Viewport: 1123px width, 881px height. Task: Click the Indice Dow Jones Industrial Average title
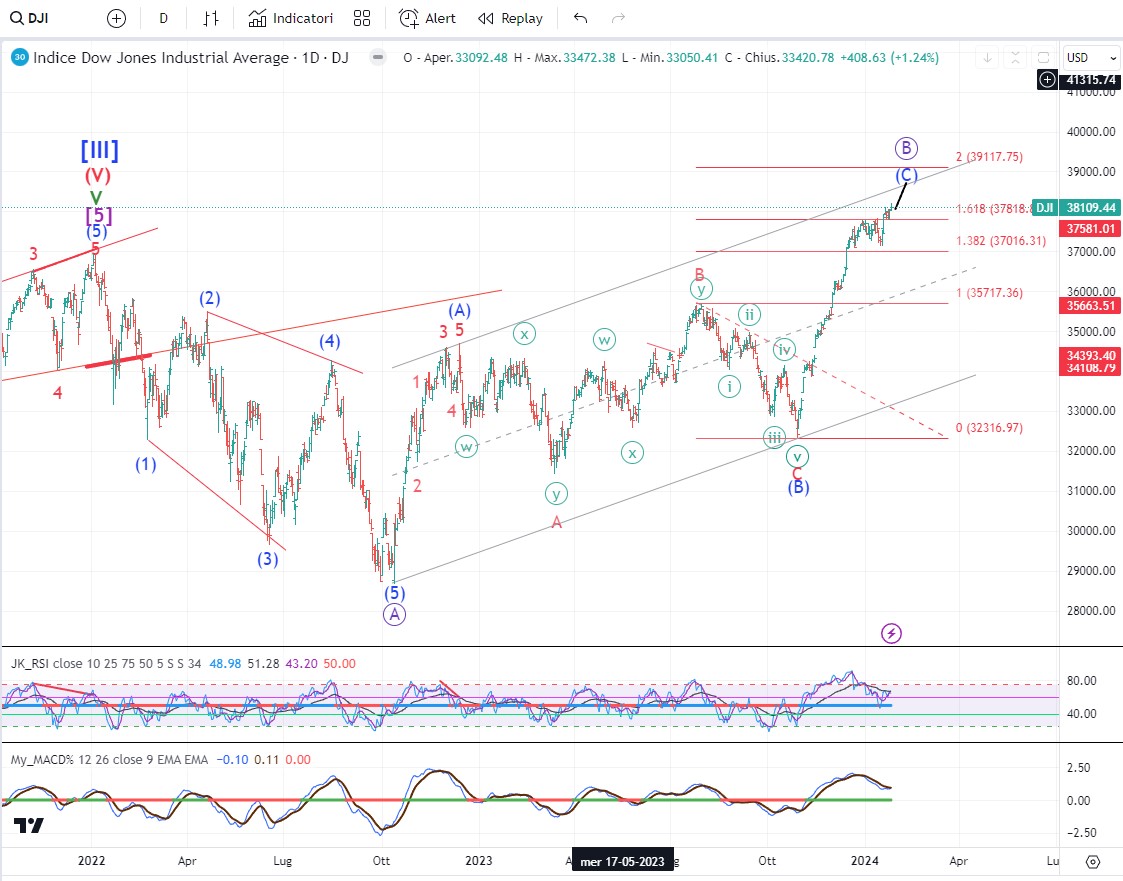point(191,57)
